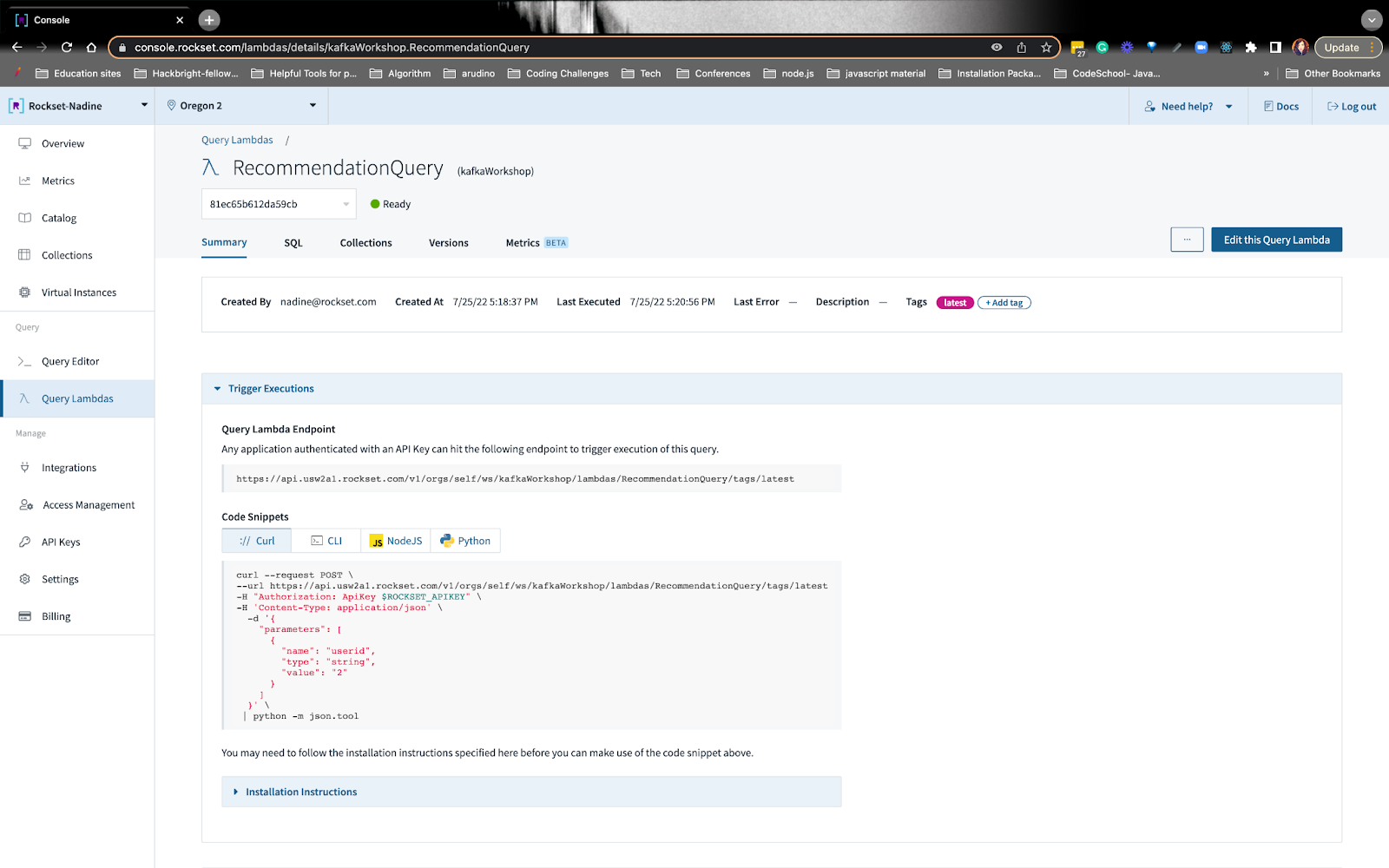Click Log out
1389x868 pixels.
[1352, 107]
